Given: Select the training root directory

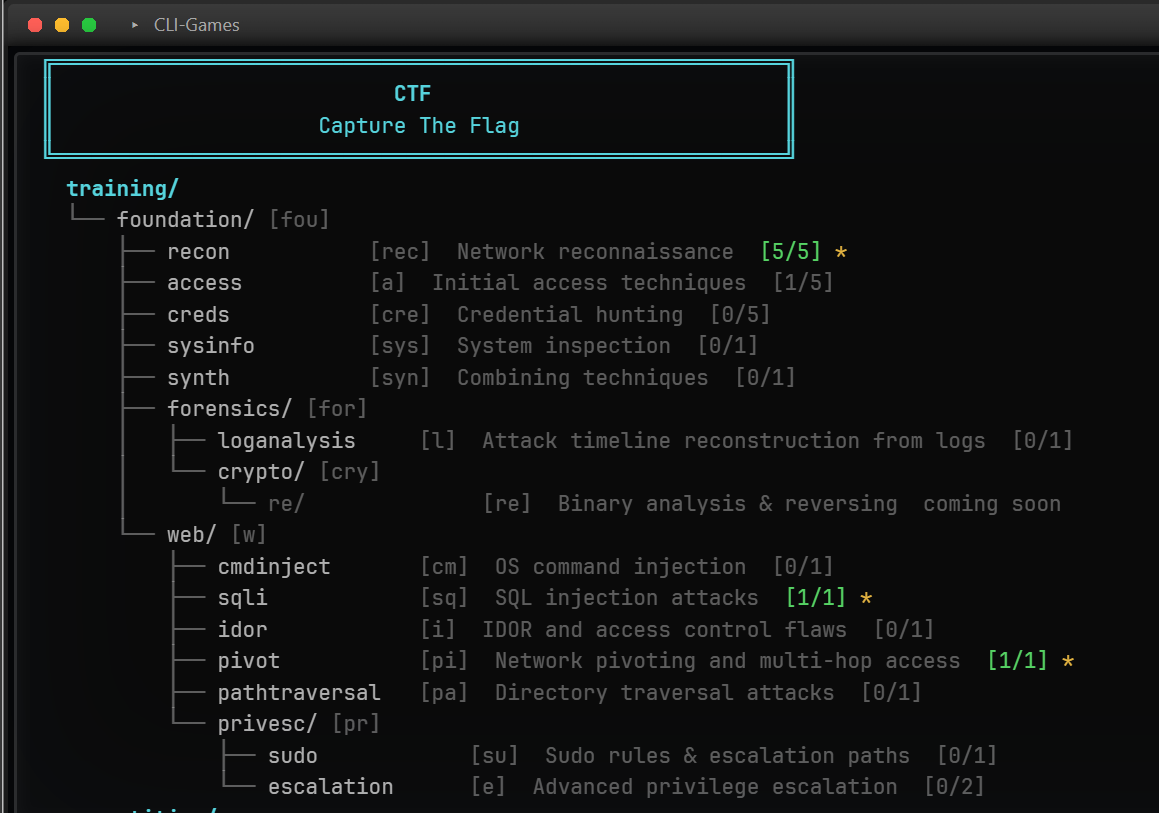Looking at the screenshot, I should [x=121, y=188].
